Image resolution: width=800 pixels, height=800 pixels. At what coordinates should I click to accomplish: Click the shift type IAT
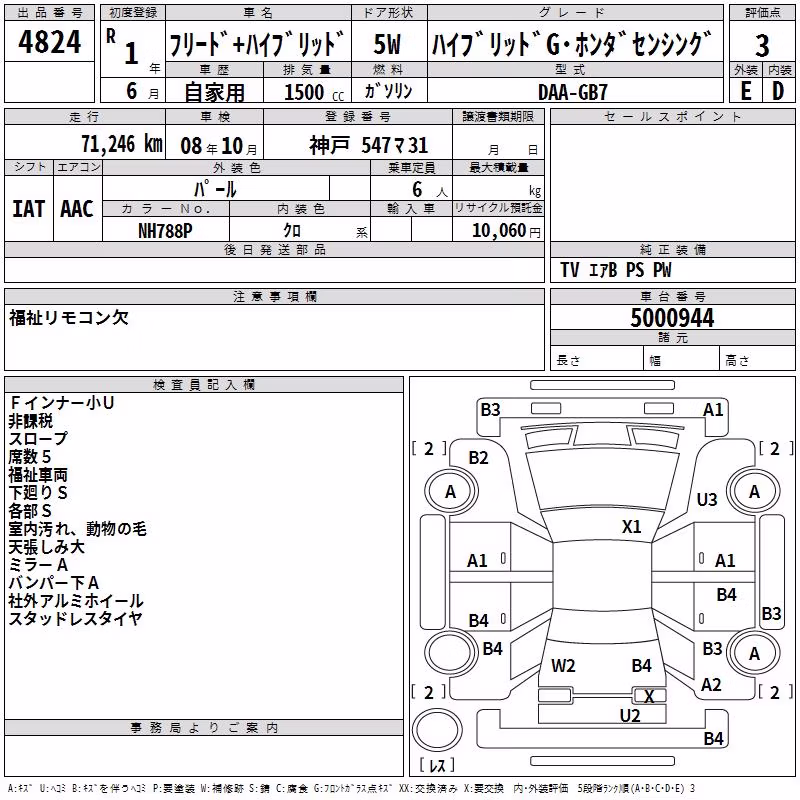click(x=29, y=209)
